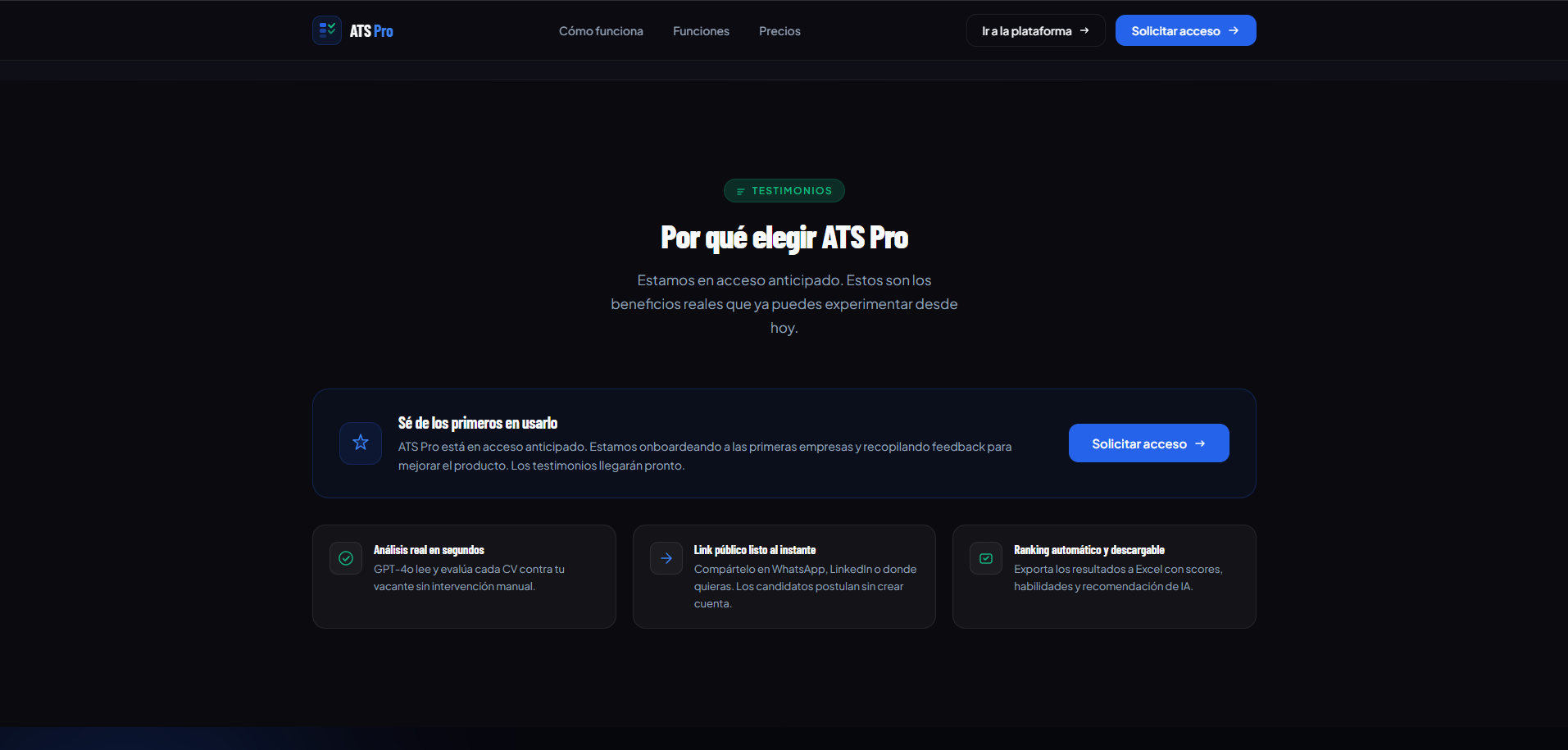Image resolution: width=1568 pixels, height=750 pixels.
Task: Click the star icon in early access card
Action: click(361, 443)
